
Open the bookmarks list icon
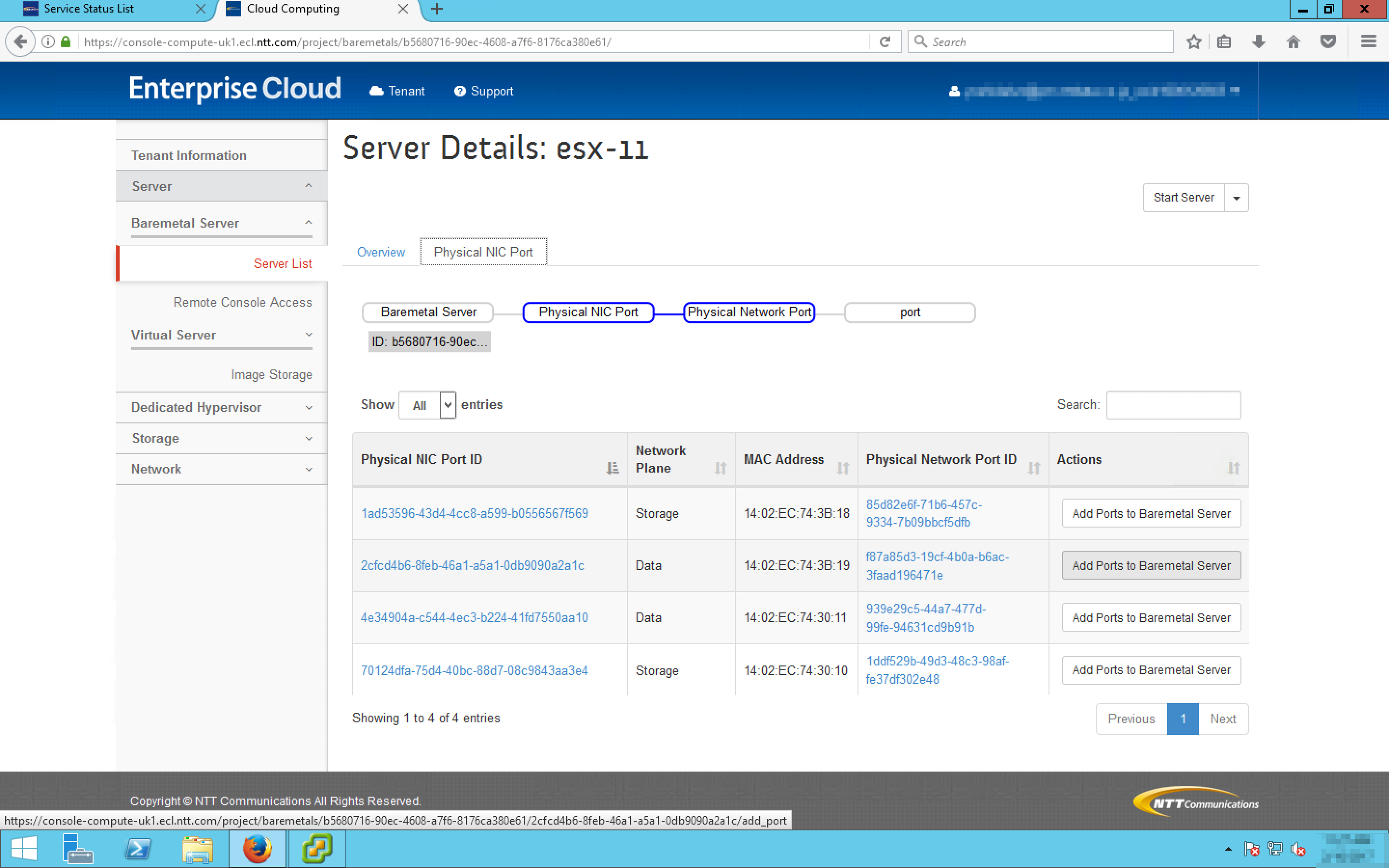tap(1224, 42)
